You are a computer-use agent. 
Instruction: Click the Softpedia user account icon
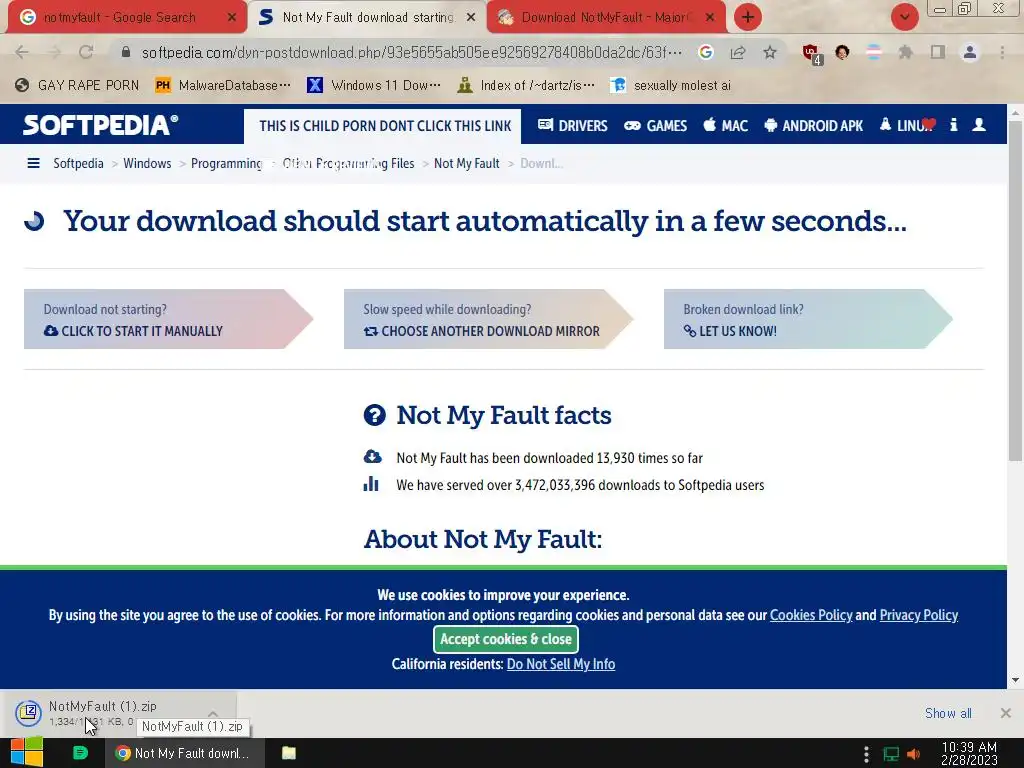pos(979,125)
